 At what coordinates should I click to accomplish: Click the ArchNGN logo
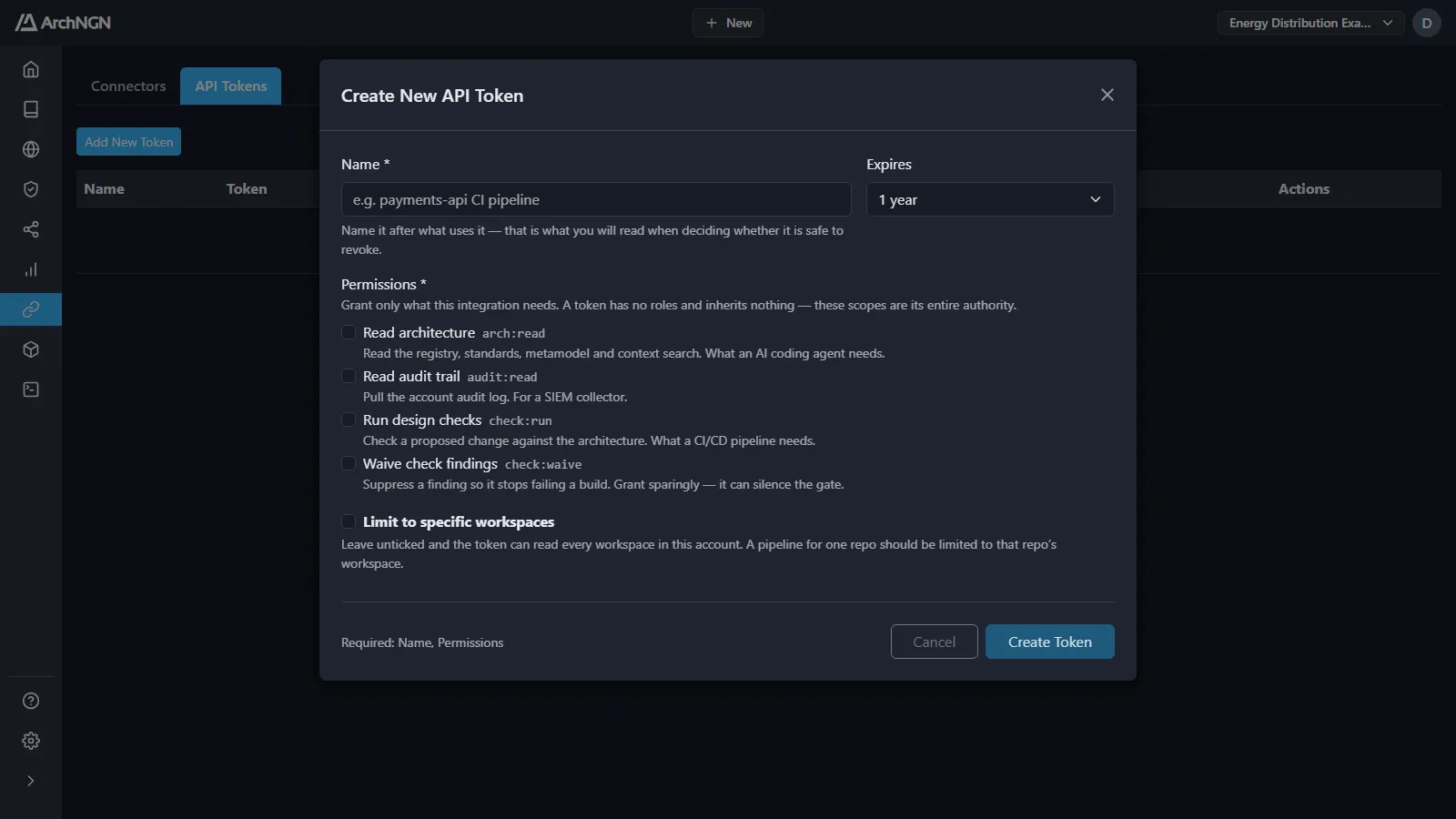(x=63, y=23)
